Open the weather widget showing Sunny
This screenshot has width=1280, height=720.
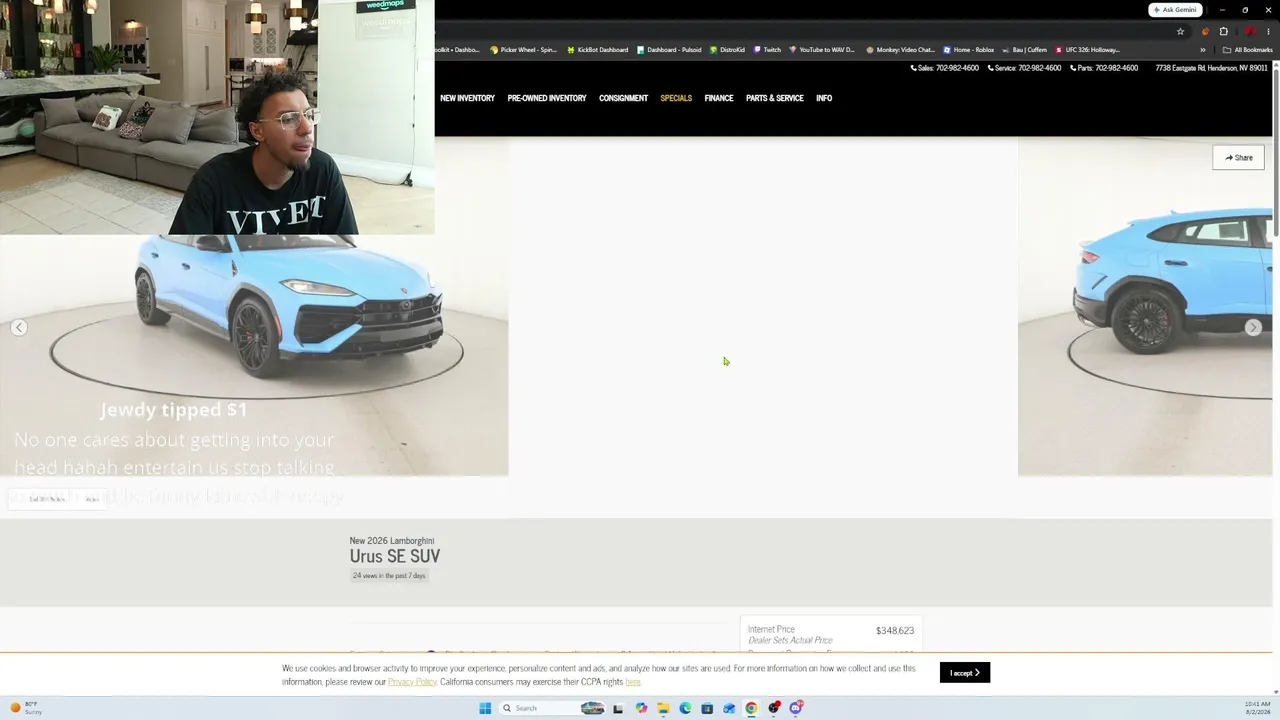[x=27, y=708]
